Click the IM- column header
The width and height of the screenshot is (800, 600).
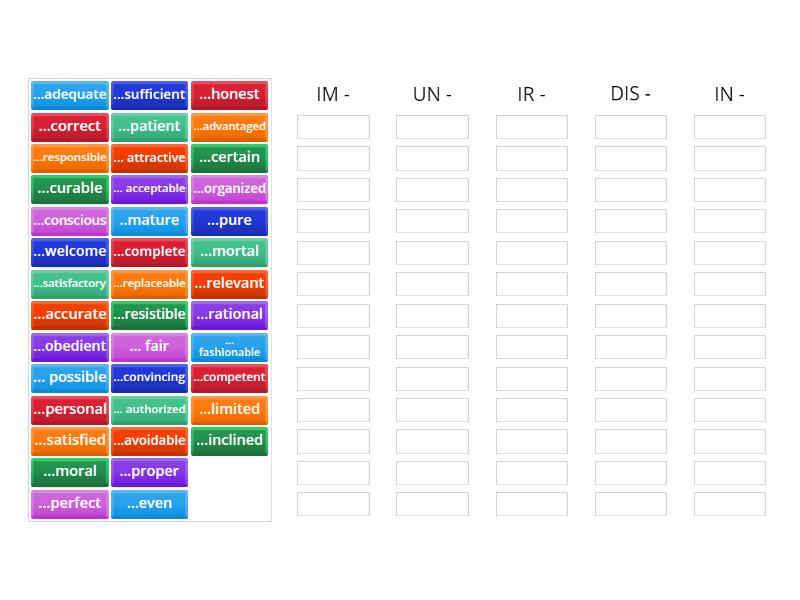(332, 95)
